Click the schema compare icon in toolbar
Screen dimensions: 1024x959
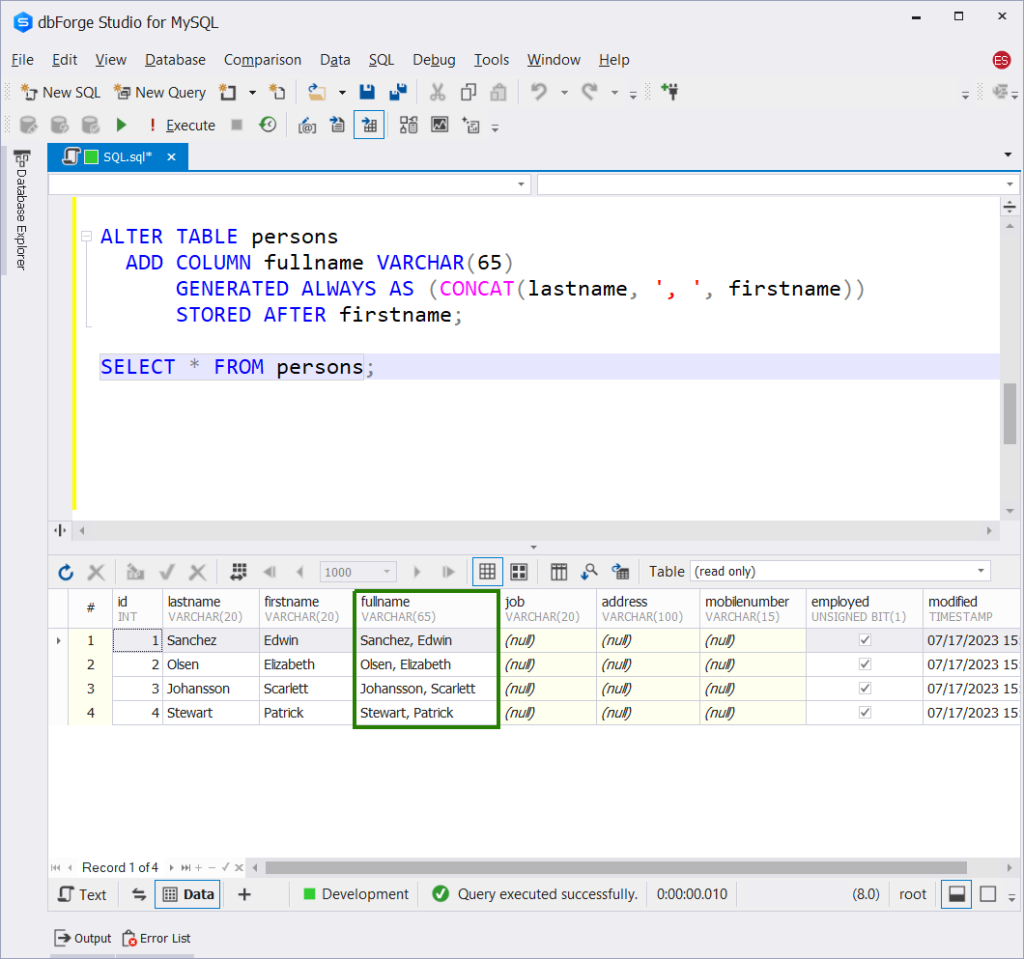point(409,125)
